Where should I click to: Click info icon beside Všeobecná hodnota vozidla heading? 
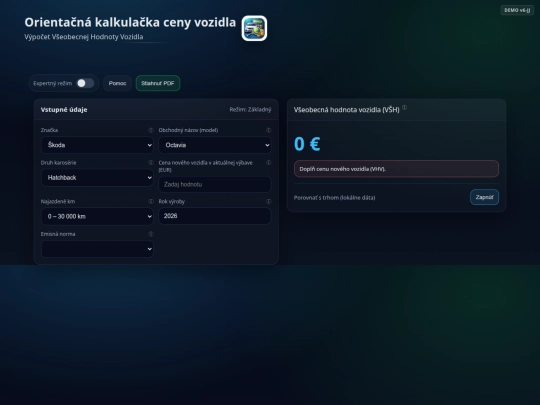click(405, 107)
